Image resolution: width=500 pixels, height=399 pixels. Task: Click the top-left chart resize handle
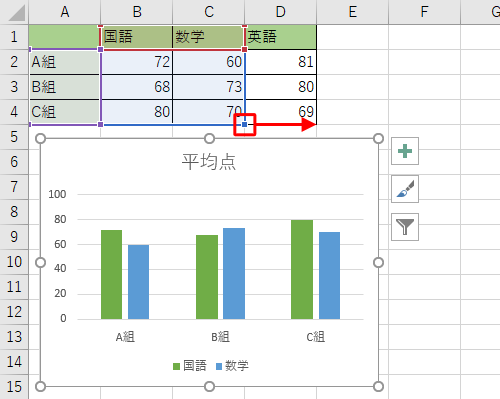pyautogui.click(x=40, y=138)
